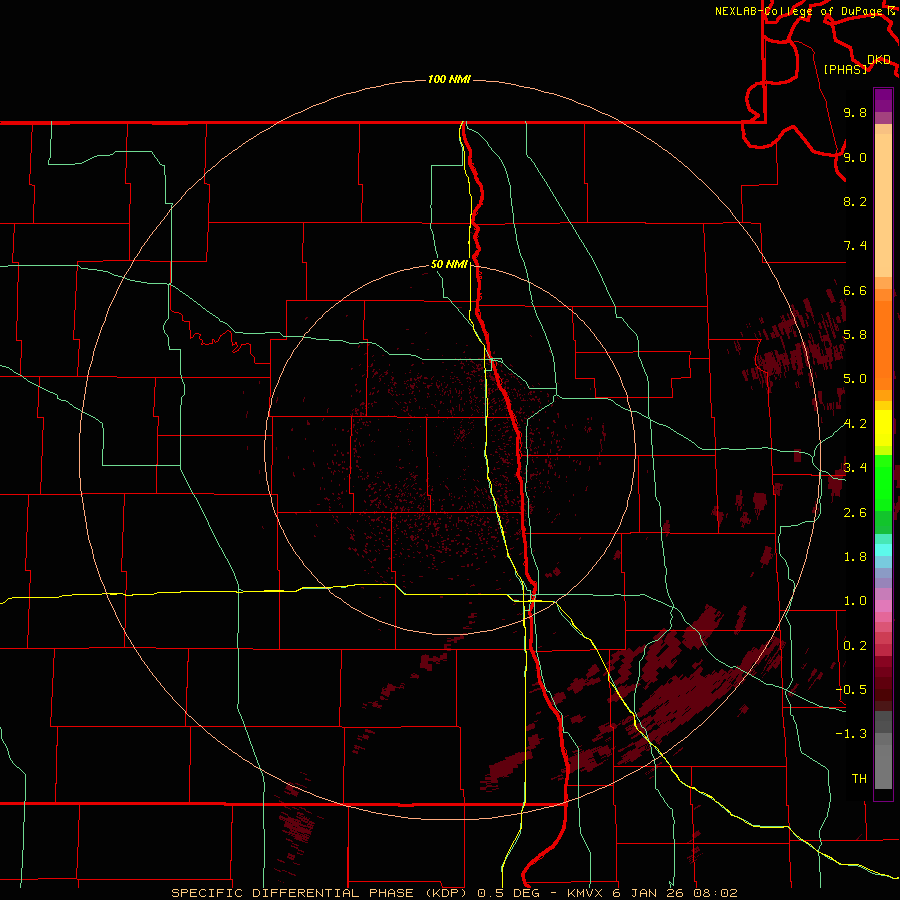
Task: Click the 9.0 value on the KDP scale
Action: pos(855,157)
